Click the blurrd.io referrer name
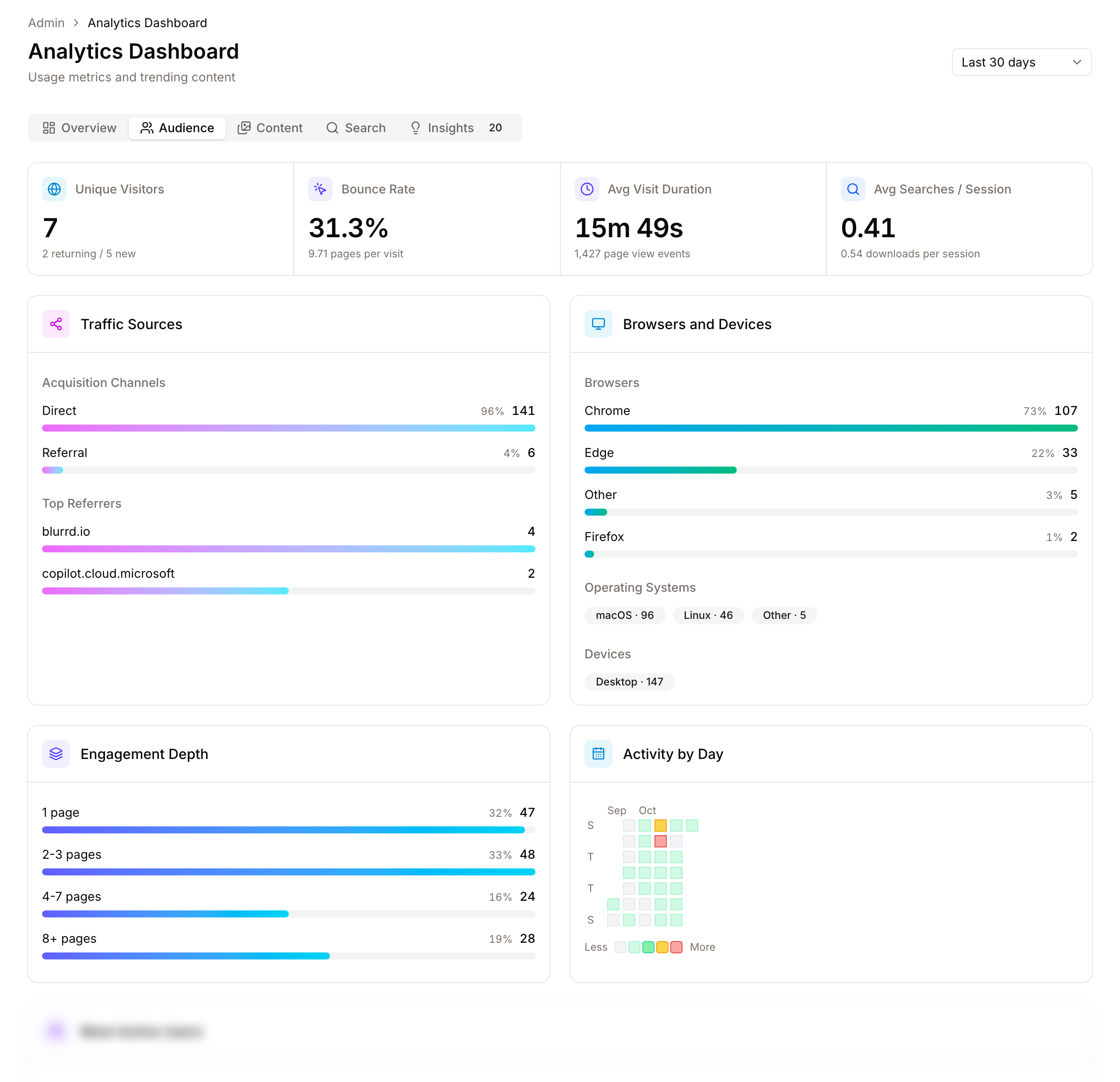 tap(66, 531)
